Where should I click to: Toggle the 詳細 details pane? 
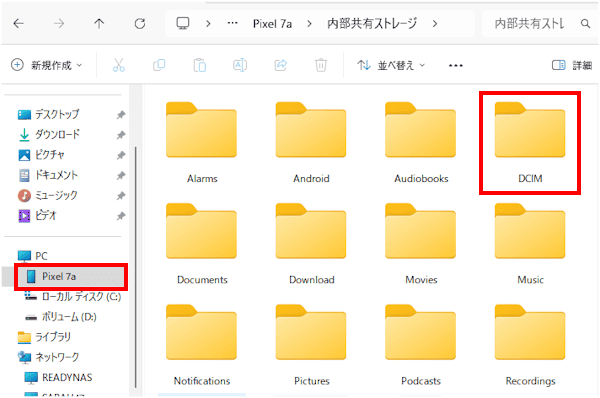pos(572,65)
